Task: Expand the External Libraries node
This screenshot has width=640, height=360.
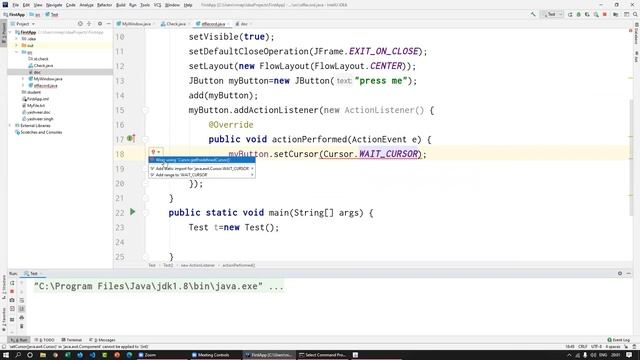Action: click(11, 126)
